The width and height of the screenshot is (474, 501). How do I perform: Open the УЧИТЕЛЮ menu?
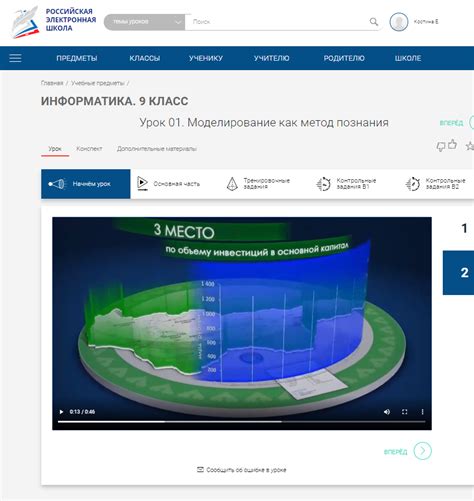point(271,58)
